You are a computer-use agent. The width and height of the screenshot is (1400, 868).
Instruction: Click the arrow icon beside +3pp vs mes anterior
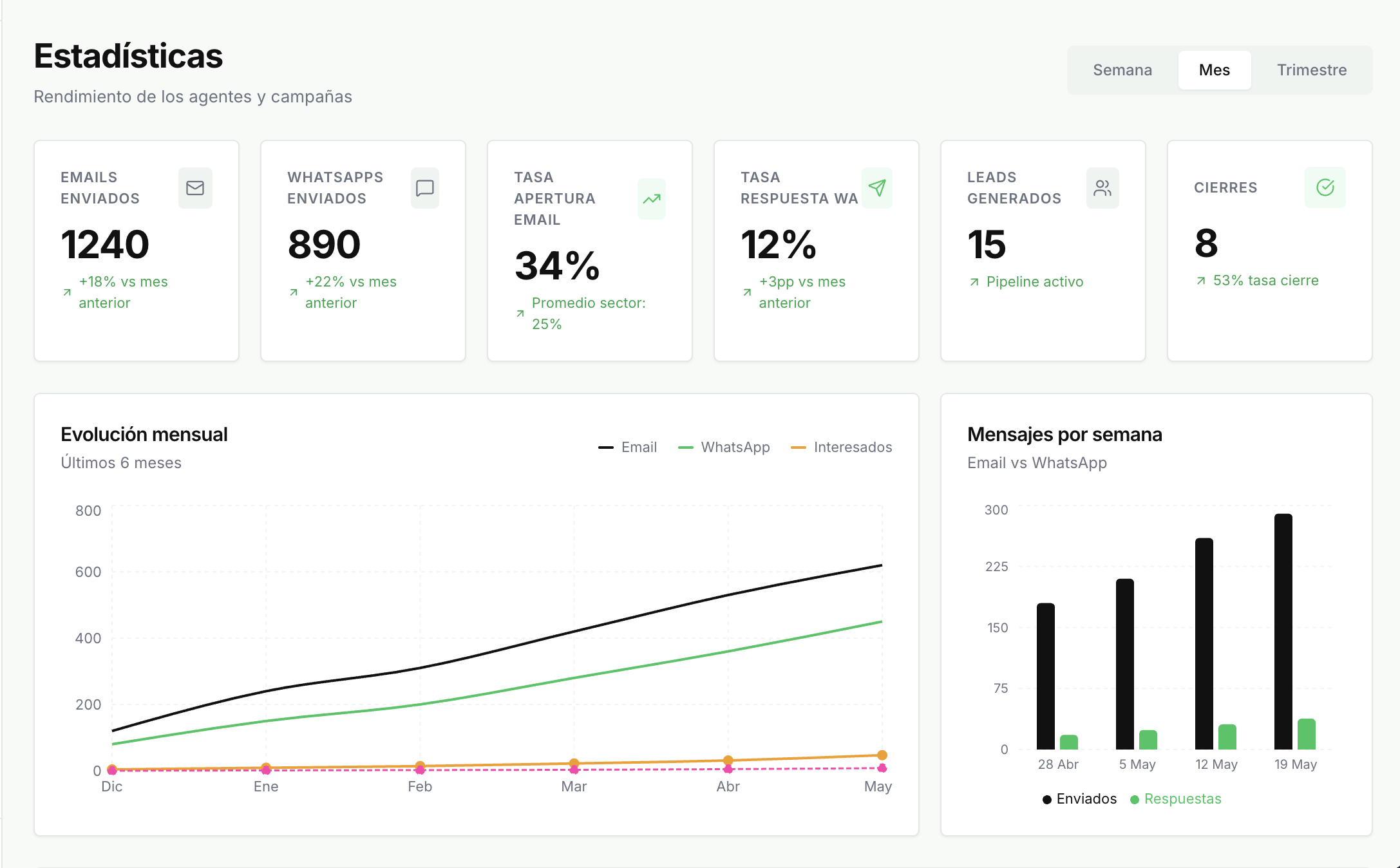coord(747,292)
